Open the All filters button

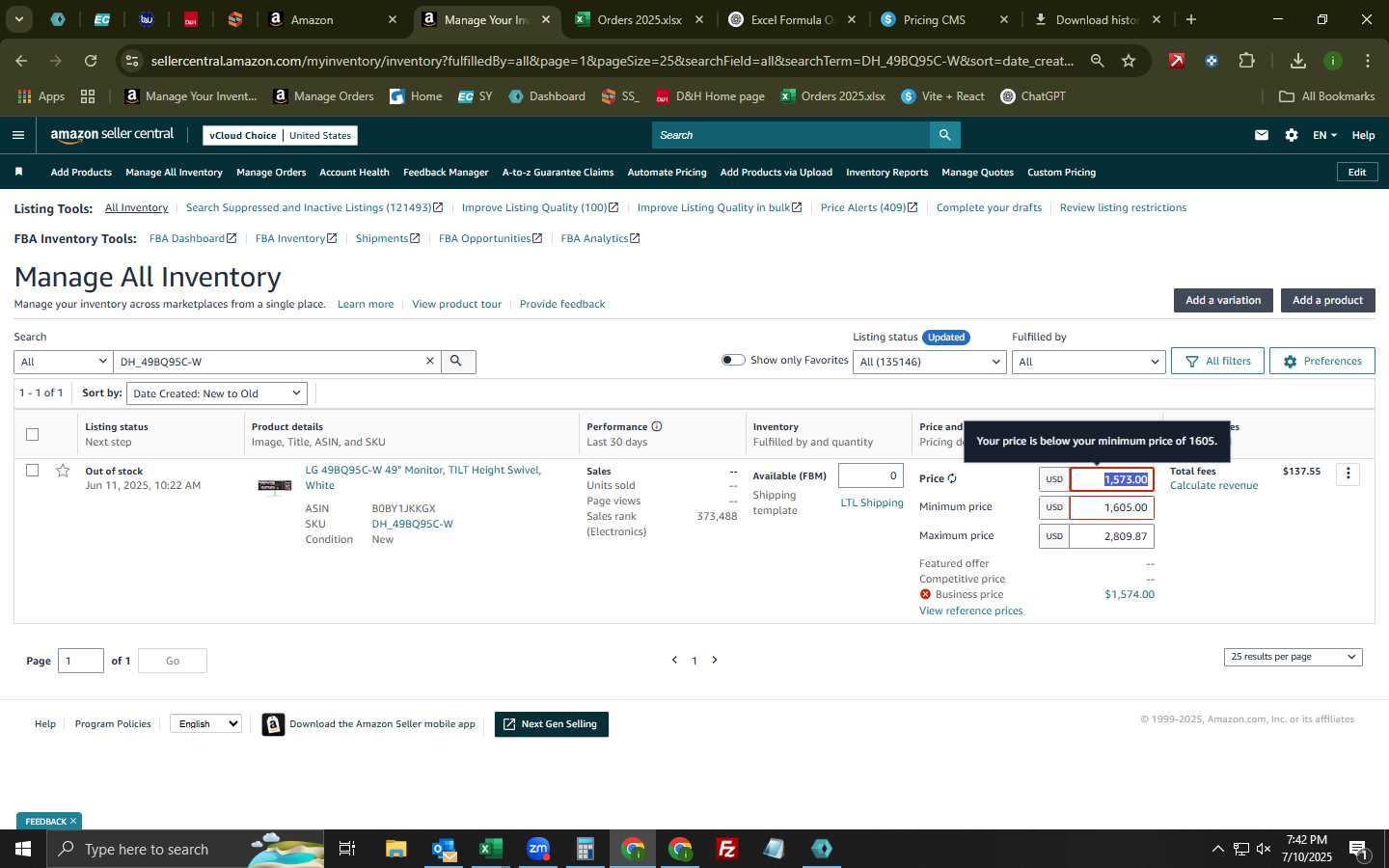pos(1217,361)
